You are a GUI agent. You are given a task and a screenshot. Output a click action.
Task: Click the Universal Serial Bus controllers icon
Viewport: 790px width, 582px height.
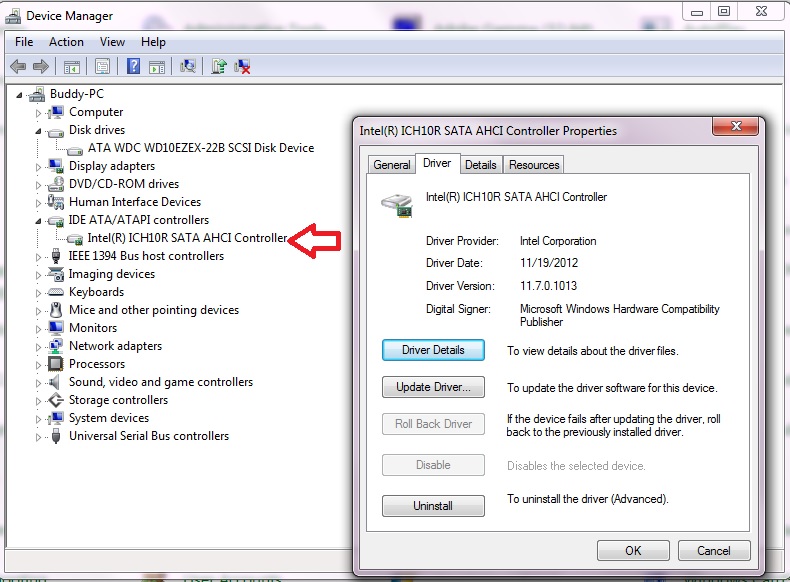click(56, 436)
